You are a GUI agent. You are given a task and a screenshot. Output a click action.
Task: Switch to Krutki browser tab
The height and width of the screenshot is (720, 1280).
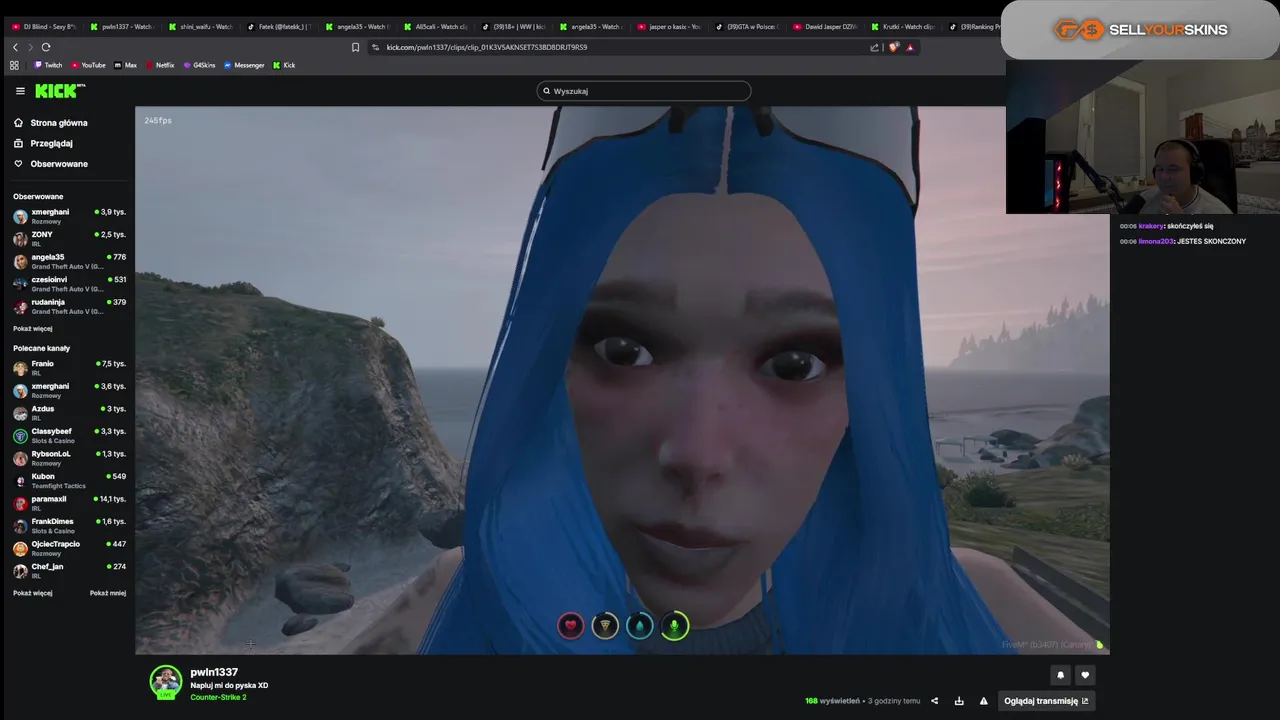pyautogui.click(x=902, y=27)
